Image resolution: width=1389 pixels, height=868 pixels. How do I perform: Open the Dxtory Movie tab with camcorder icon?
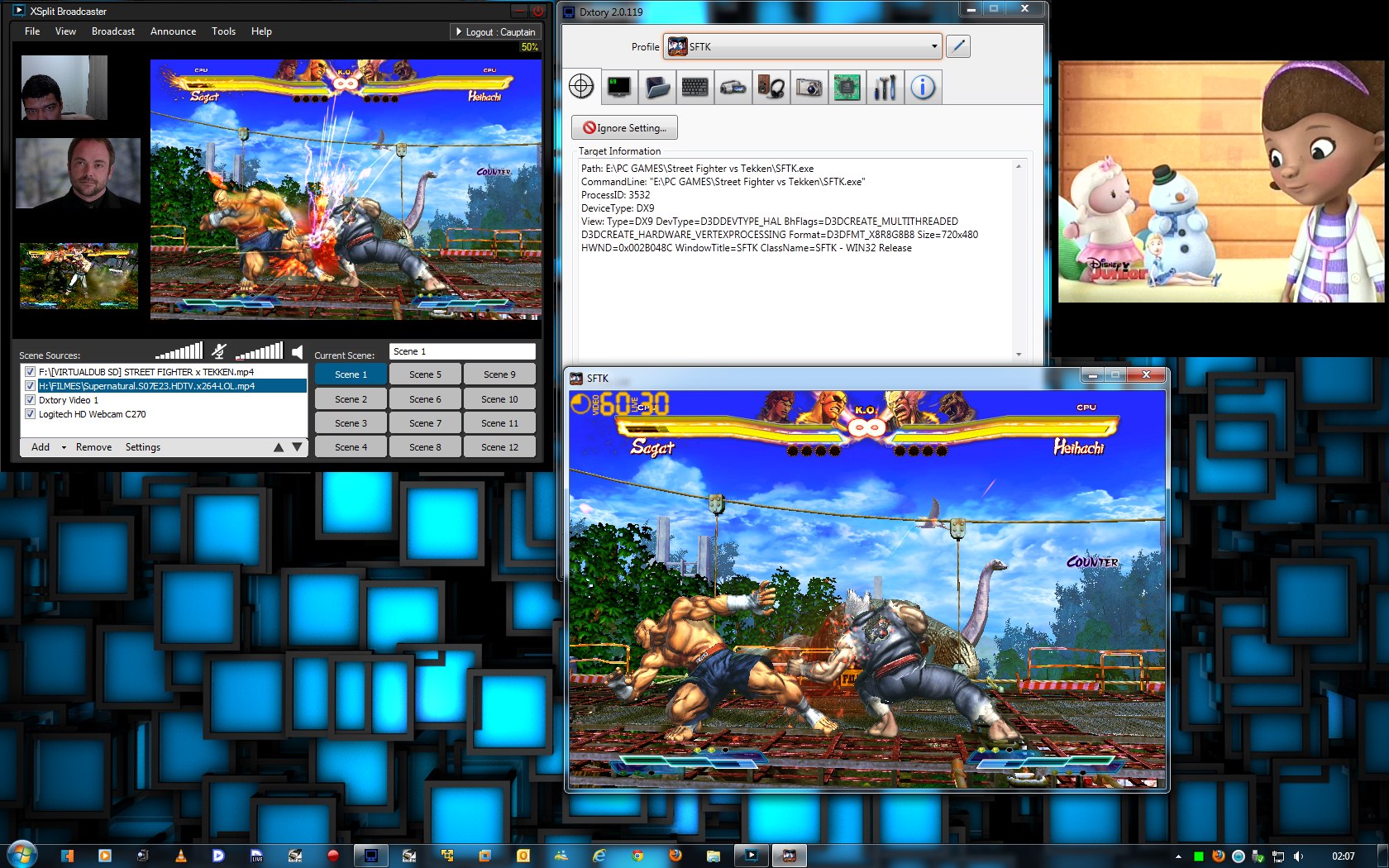[x=733, y=86]
